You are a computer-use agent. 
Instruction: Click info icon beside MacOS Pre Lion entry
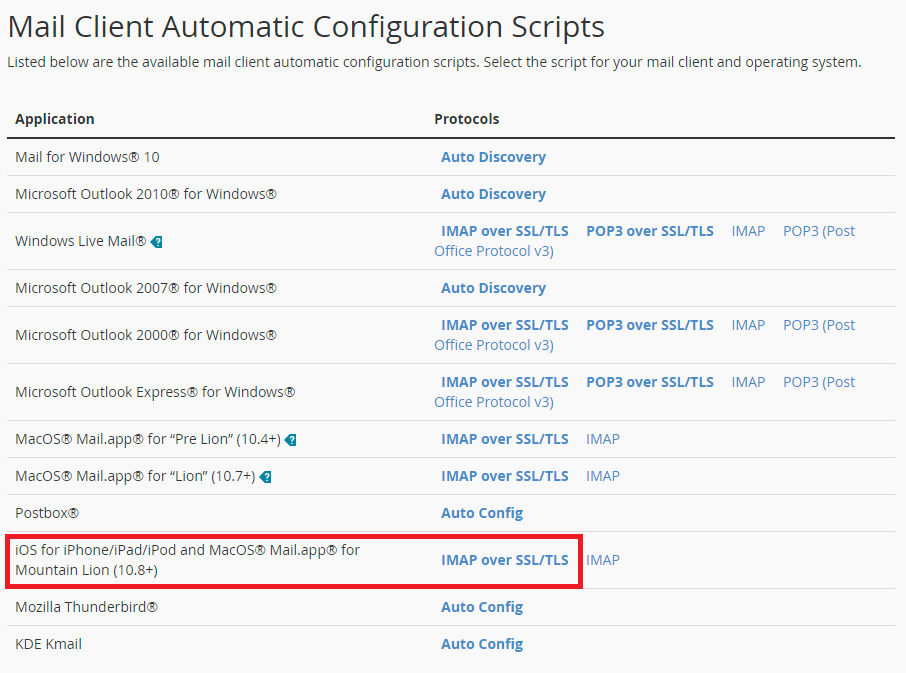point(291,440)
